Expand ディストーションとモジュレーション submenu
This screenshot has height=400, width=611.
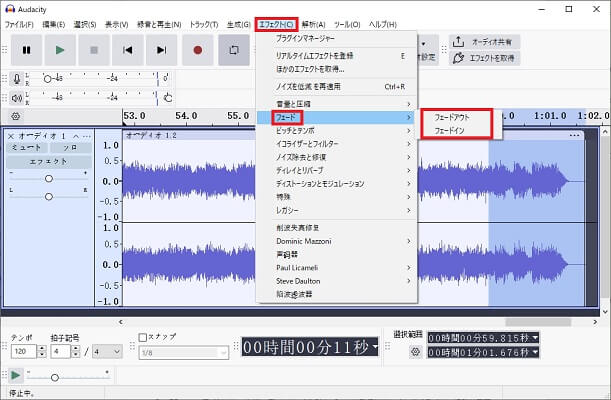click(x=337, y=184)
